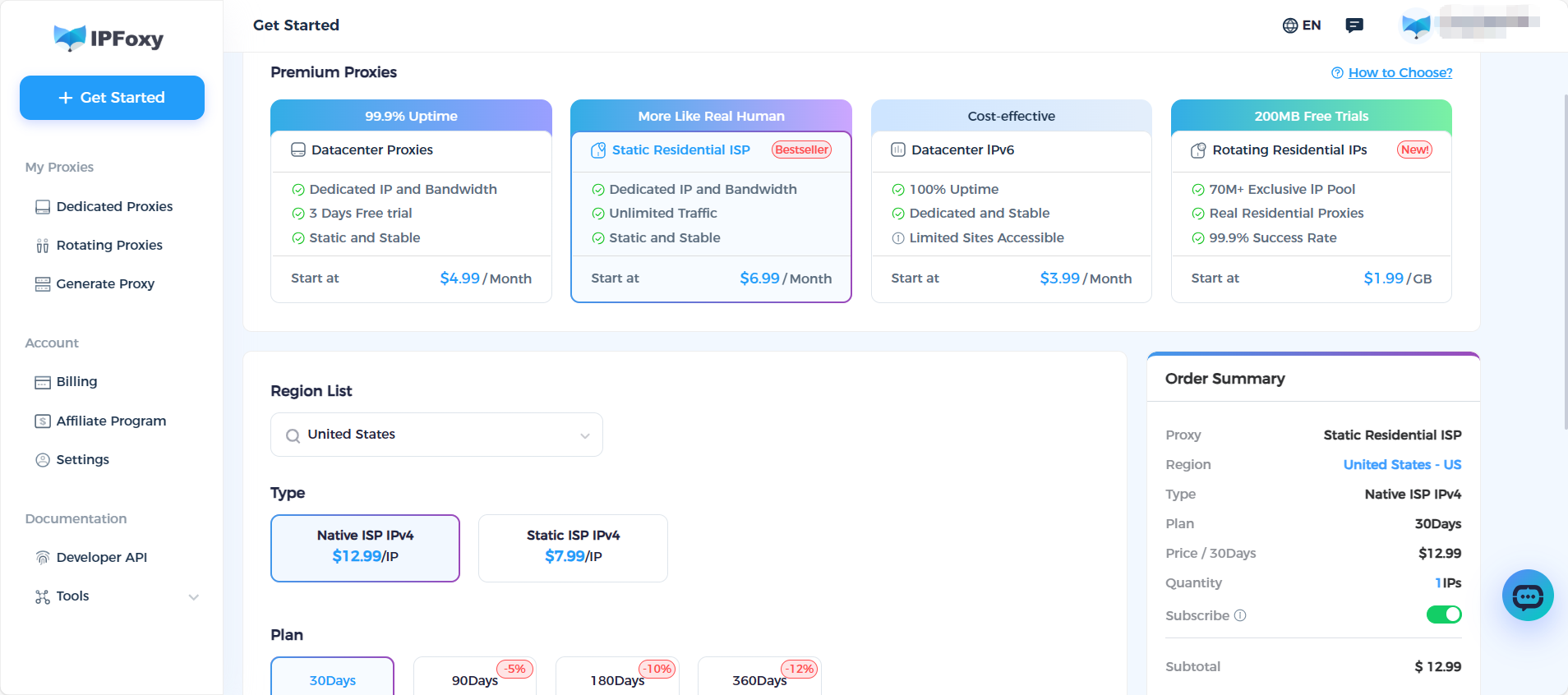1568x695 pixels.
Task: Click the plus icon on Get Started
Action: (x=66, y=98)
